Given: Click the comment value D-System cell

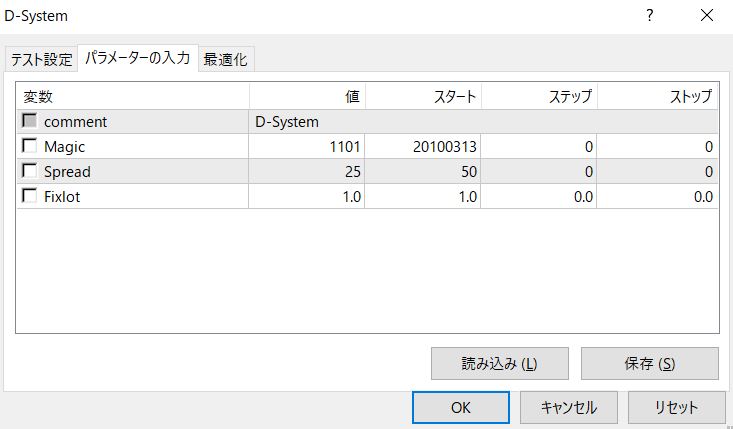Looking at the screenshot, I should click(x=307, y=122).
